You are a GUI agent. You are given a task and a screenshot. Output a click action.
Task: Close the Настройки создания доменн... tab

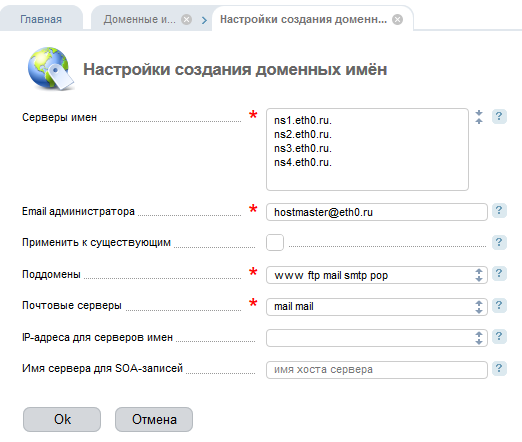pyautogui.click(x=397, y=20)
